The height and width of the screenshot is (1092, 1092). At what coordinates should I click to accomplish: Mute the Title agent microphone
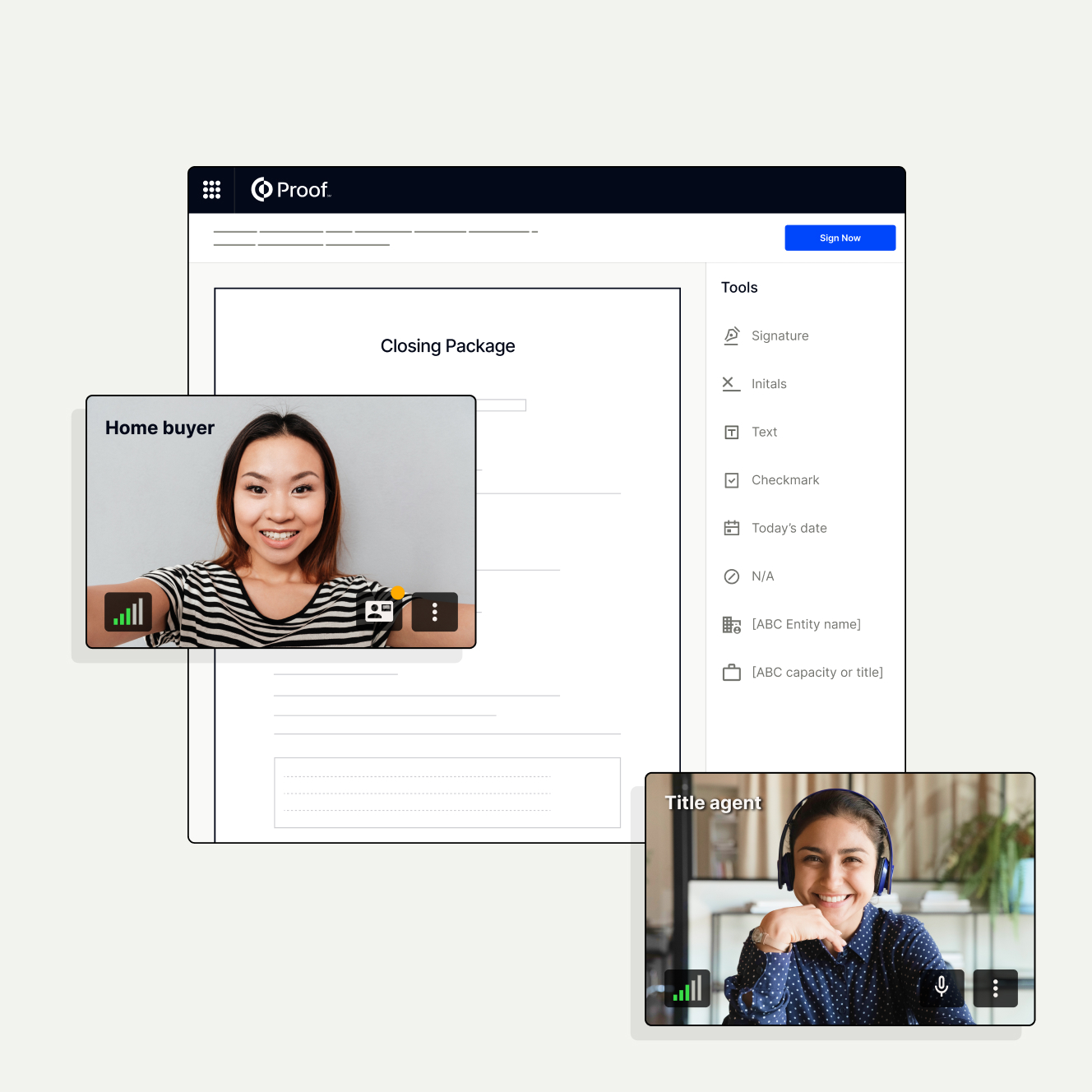[x=942, y=988]
